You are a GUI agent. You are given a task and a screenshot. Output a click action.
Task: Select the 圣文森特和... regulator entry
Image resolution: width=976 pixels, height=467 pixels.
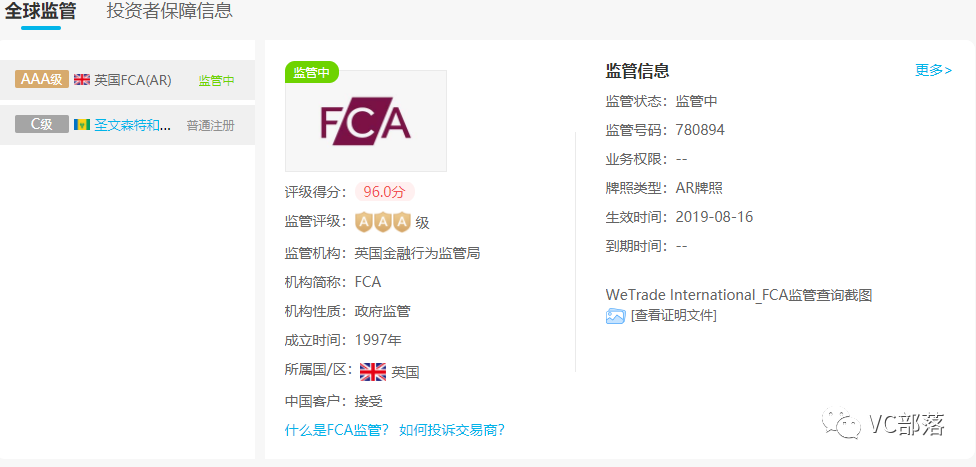tap(127, 125)
